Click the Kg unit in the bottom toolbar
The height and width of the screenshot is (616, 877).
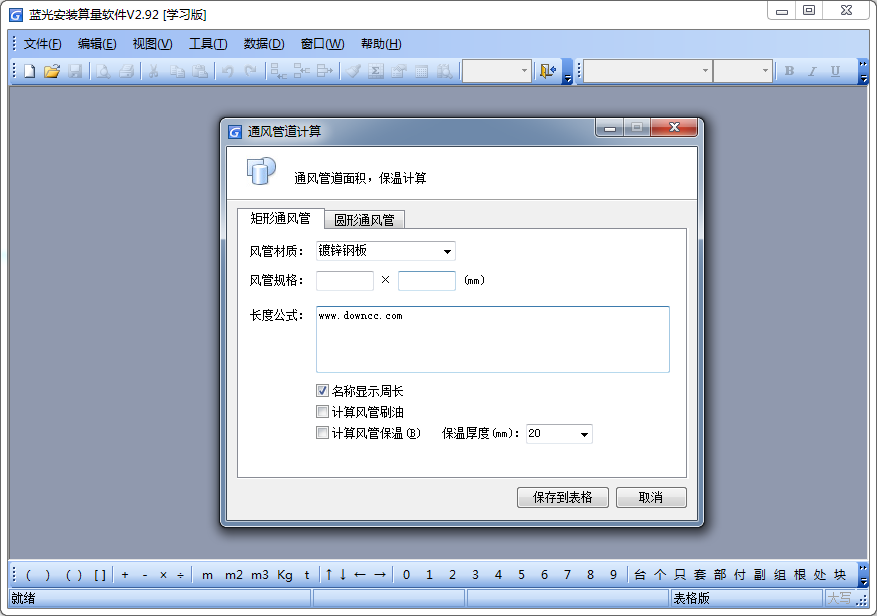284,574
